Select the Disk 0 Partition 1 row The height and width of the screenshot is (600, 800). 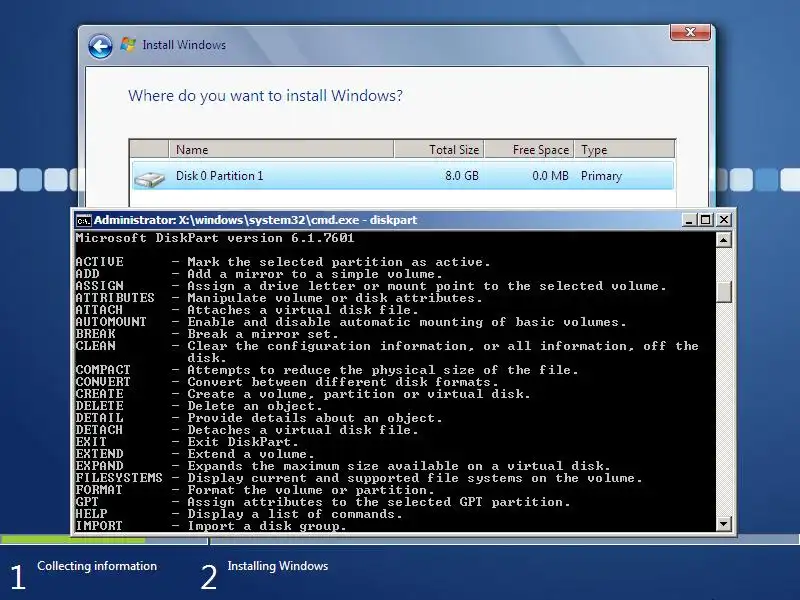pyautogui.click(x=403, y=176)
